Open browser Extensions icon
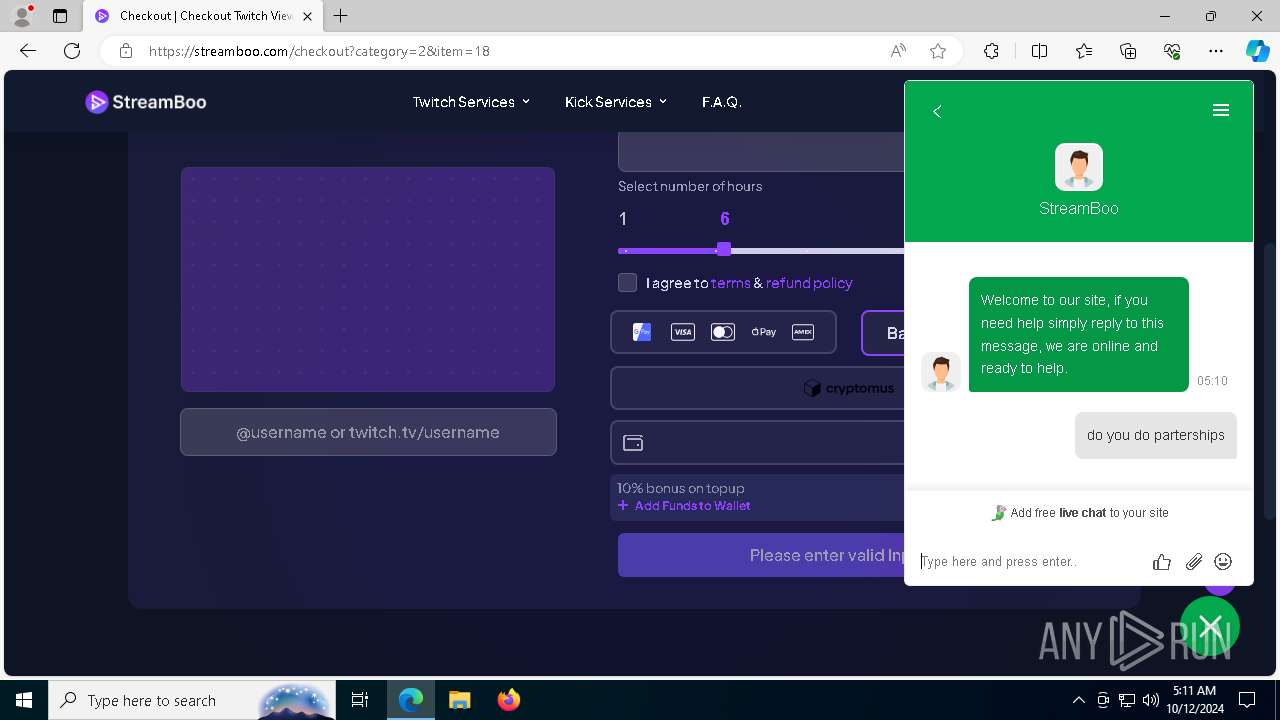This screenshot has width=1280, height=720. tap(991, 51)
